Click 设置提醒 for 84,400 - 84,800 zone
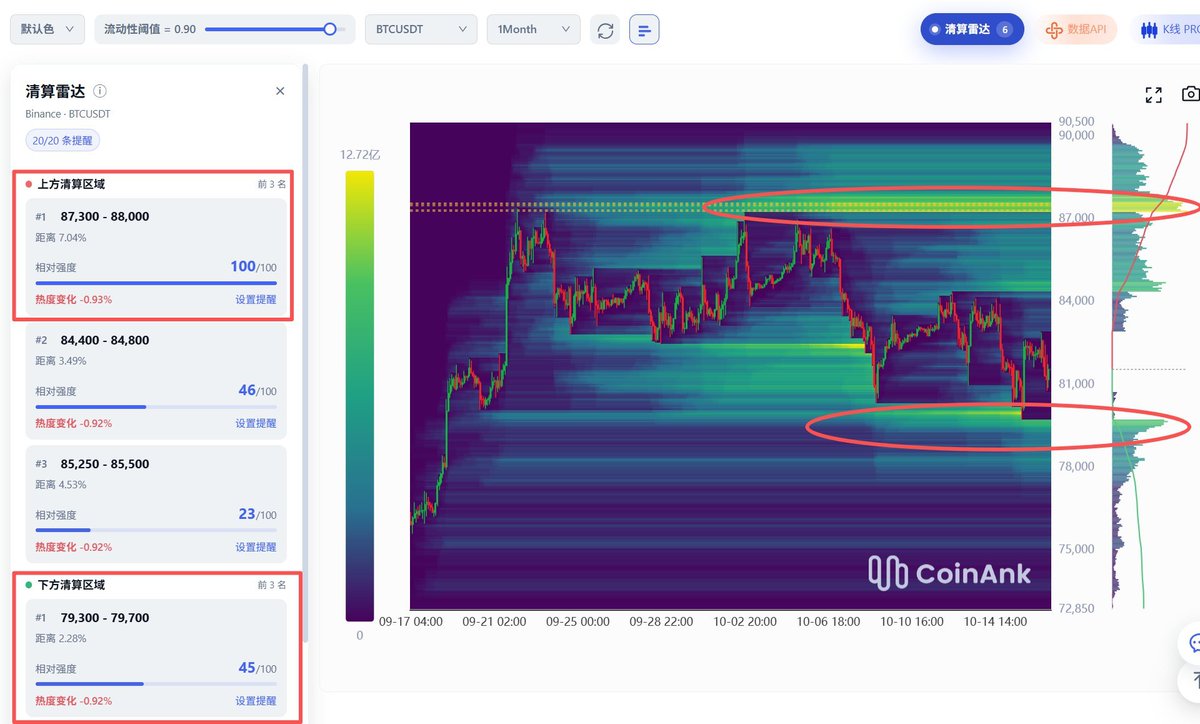1200x724 pixels. tap(256, 423)
